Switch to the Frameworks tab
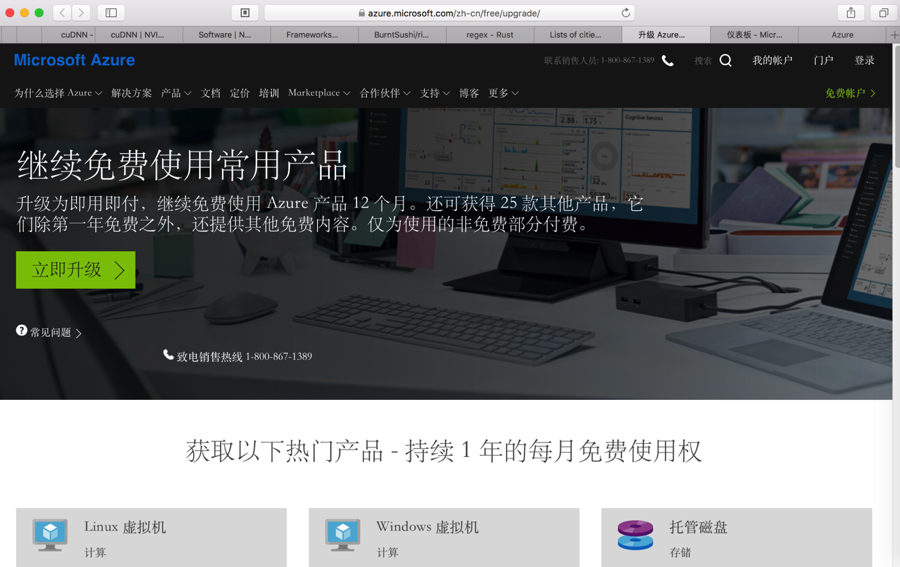900x567 pixels. click(312, 35)
